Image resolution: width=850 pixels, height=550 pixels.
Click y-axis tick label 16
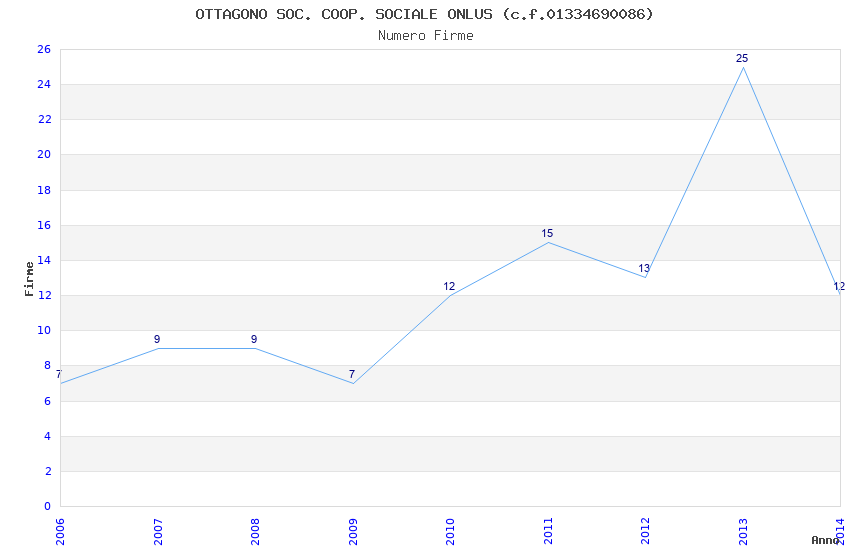44,225
